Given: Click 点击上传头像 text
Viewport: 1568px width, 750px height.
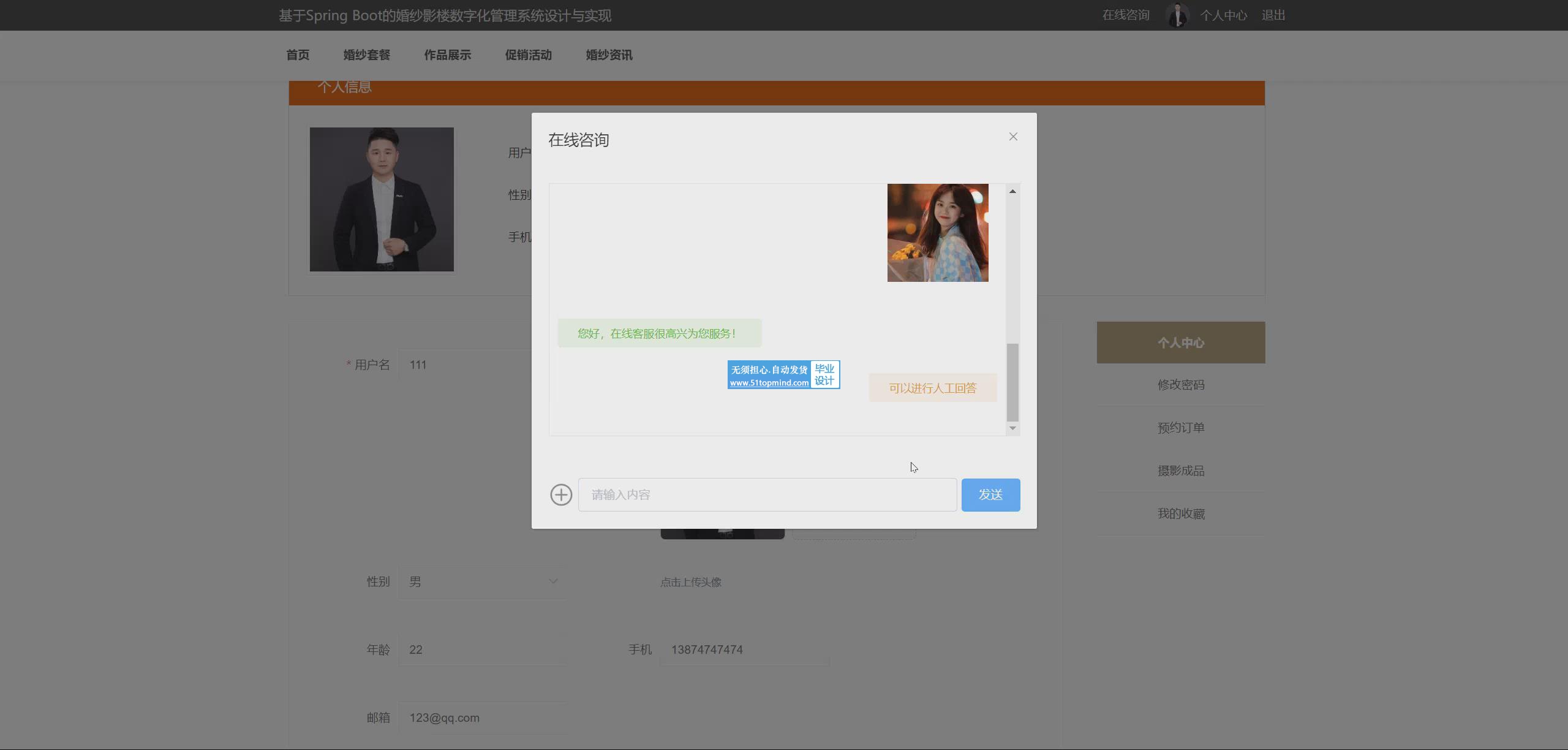Looking at the screenshot, I should [x=691, y=582].
